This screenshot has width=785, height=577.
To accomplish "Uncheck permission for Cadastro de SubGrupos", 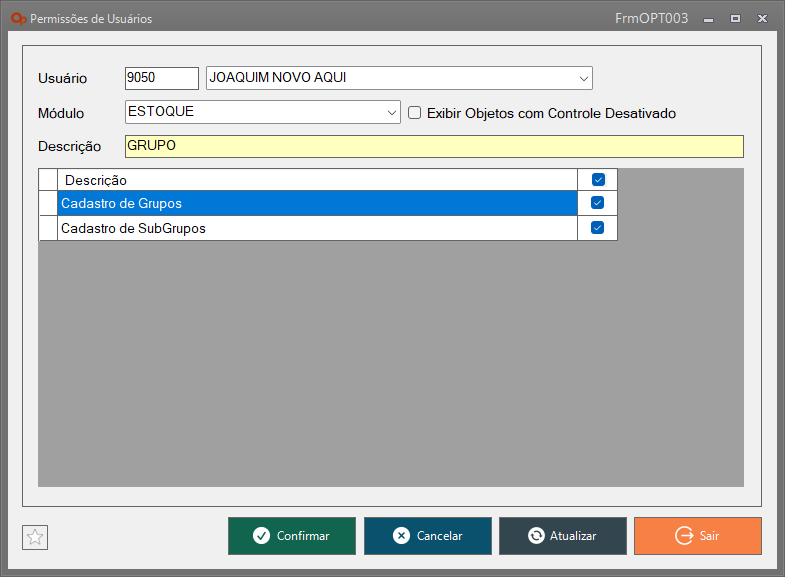I will [598, 228].
